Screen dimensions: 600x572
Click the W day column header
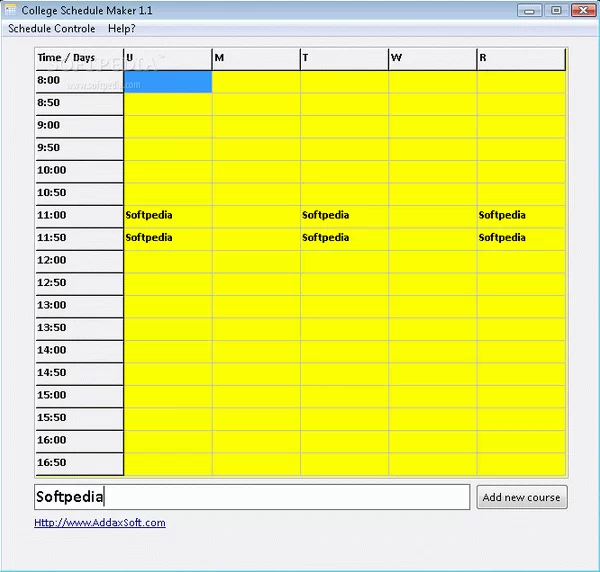pos(432,59)
